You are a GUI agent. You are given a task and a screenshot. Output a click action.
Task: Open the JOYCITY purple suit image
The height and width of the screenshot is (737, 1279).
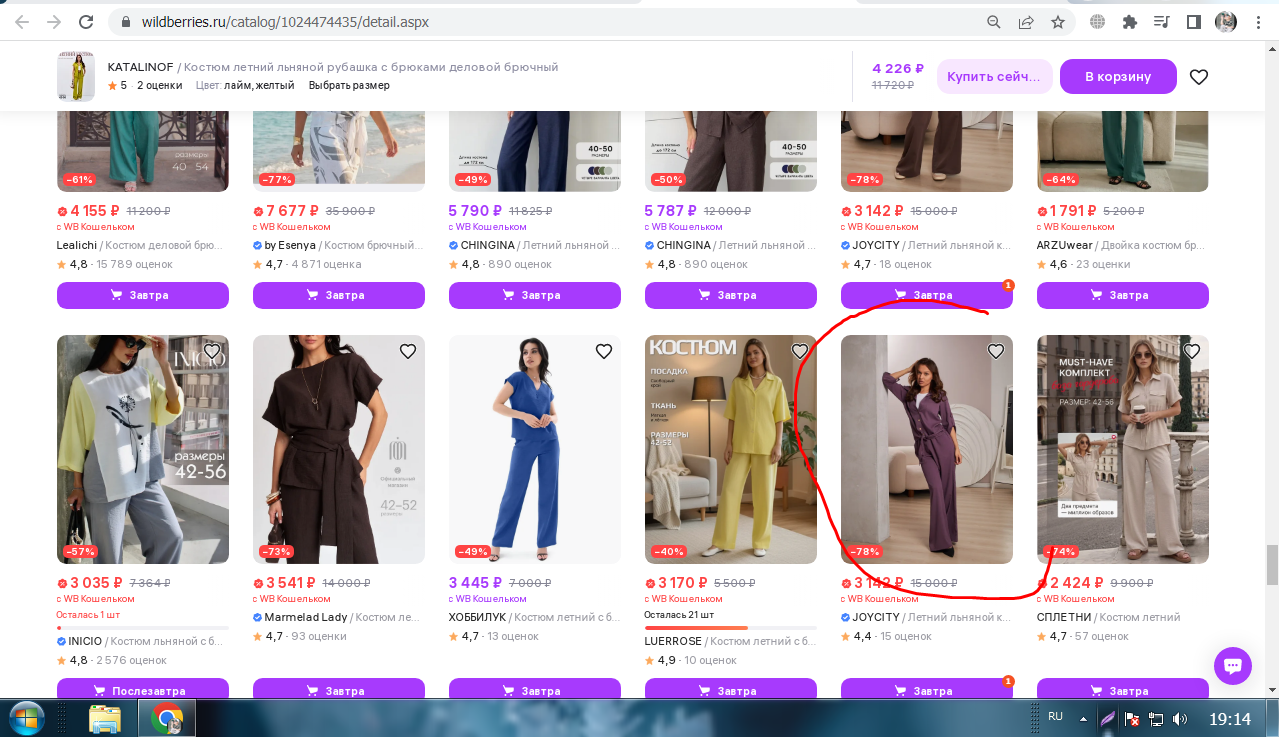927,449
